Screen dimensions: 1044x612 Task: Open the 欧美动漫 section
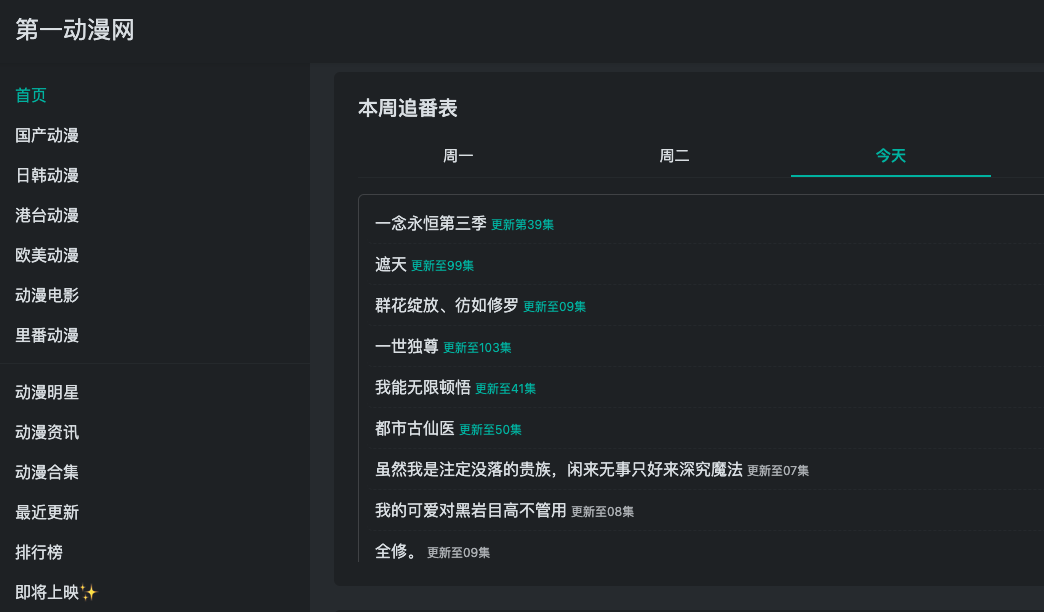pyautogui.click(x=47, y=256)
